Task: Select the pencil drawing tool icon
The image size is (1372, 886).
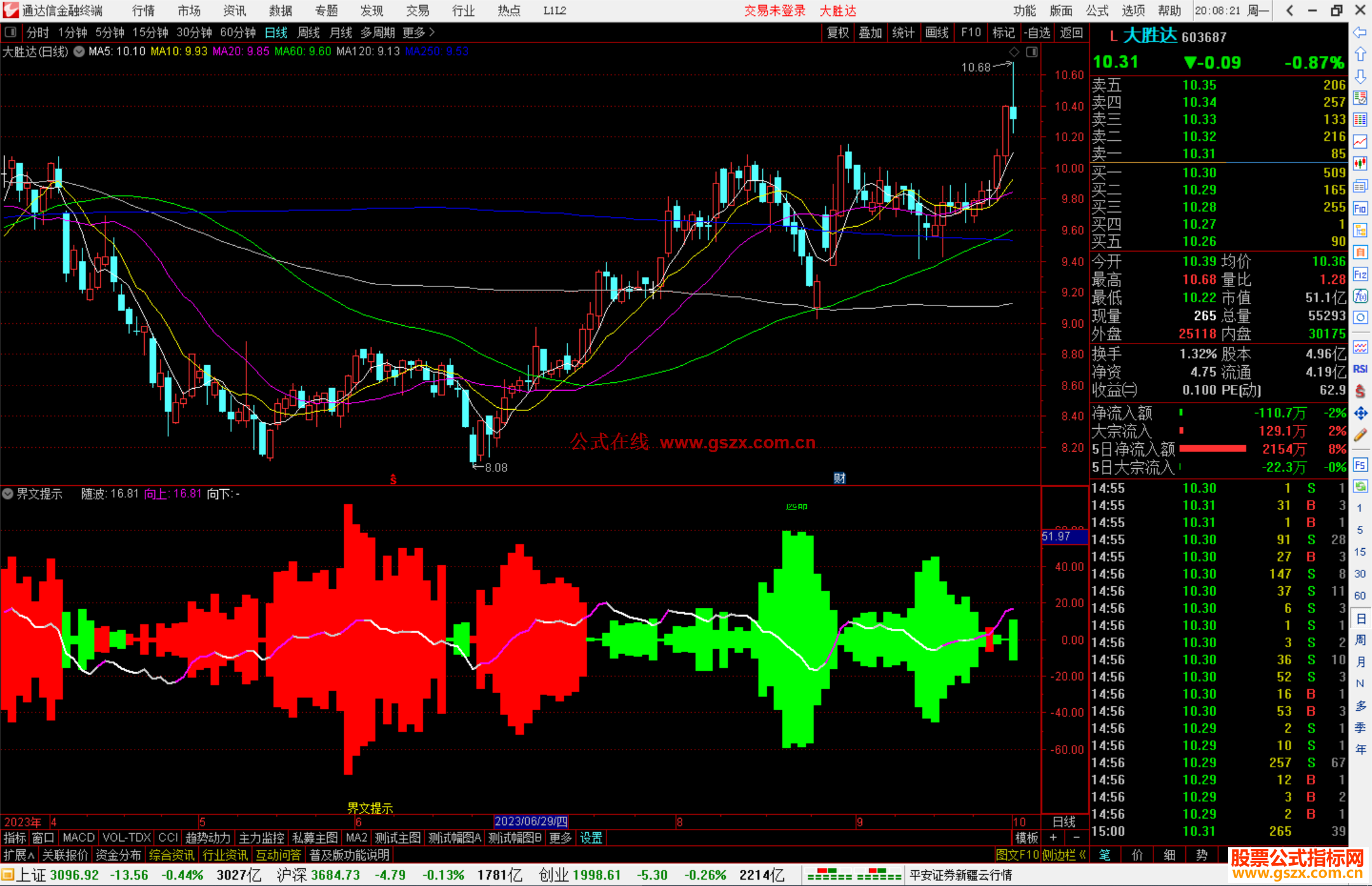Action: point(1360,436)
